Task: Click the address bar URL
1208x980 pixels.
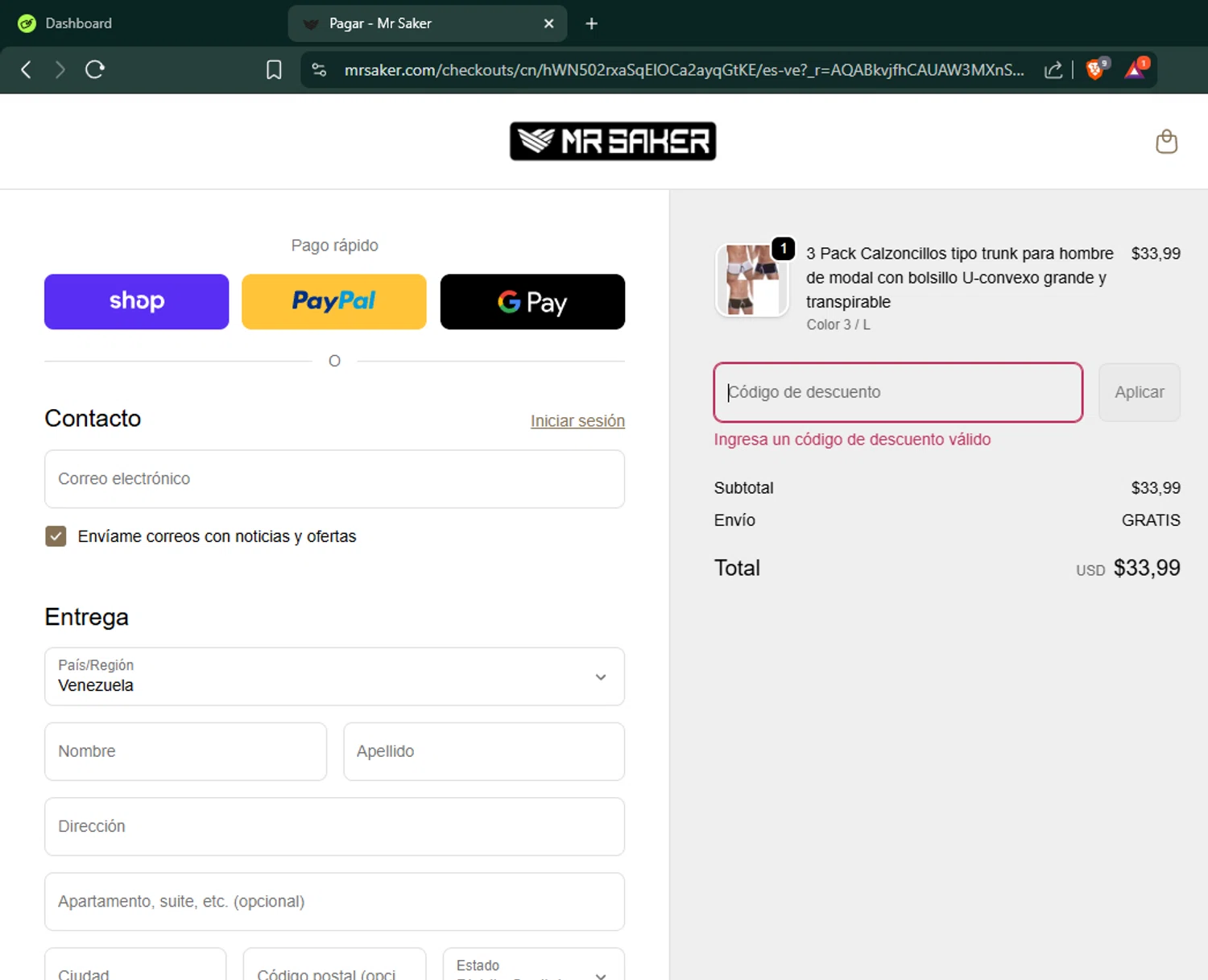Action: 684,70
